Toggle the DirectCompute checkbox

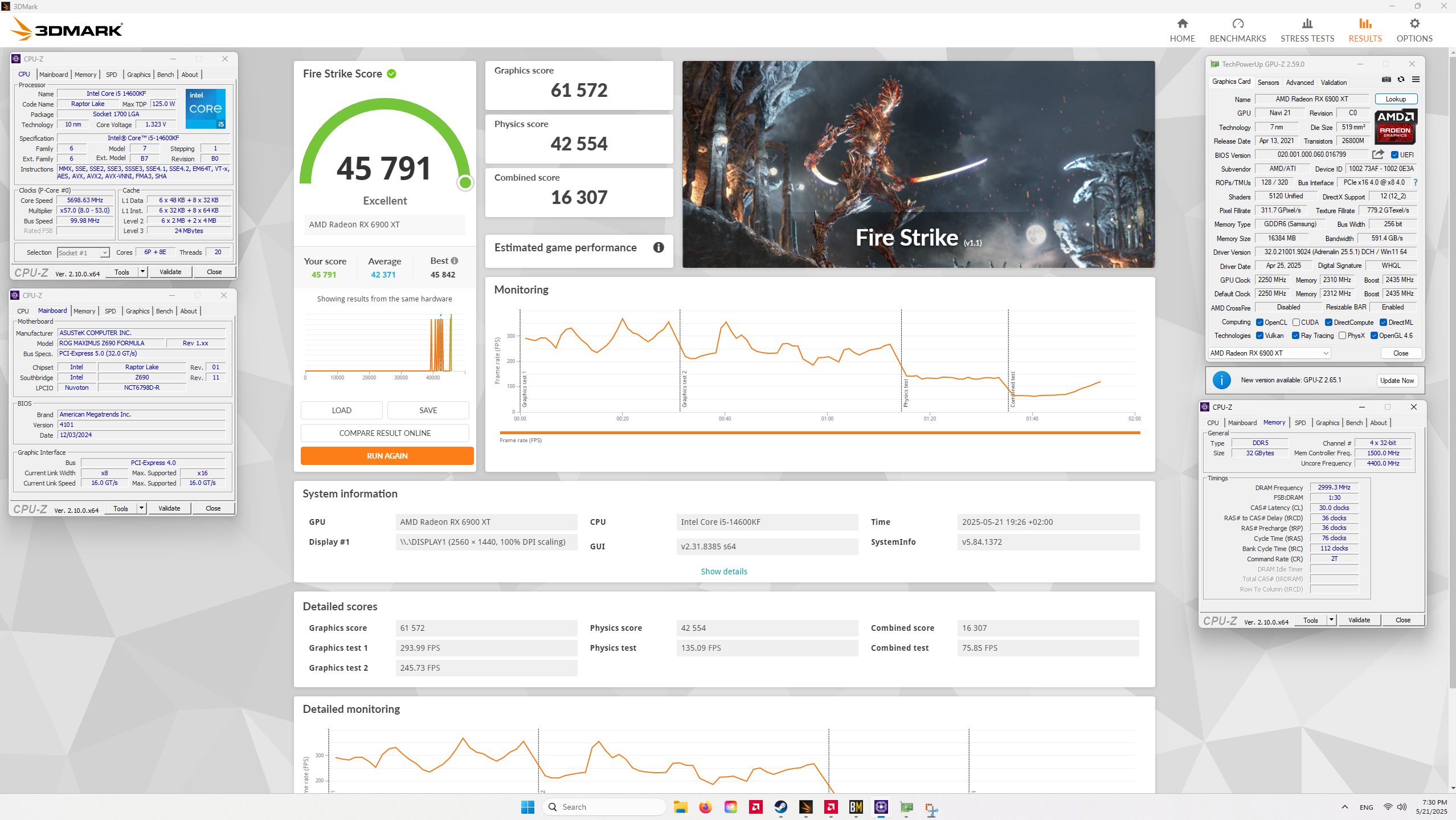(1328, 322)
